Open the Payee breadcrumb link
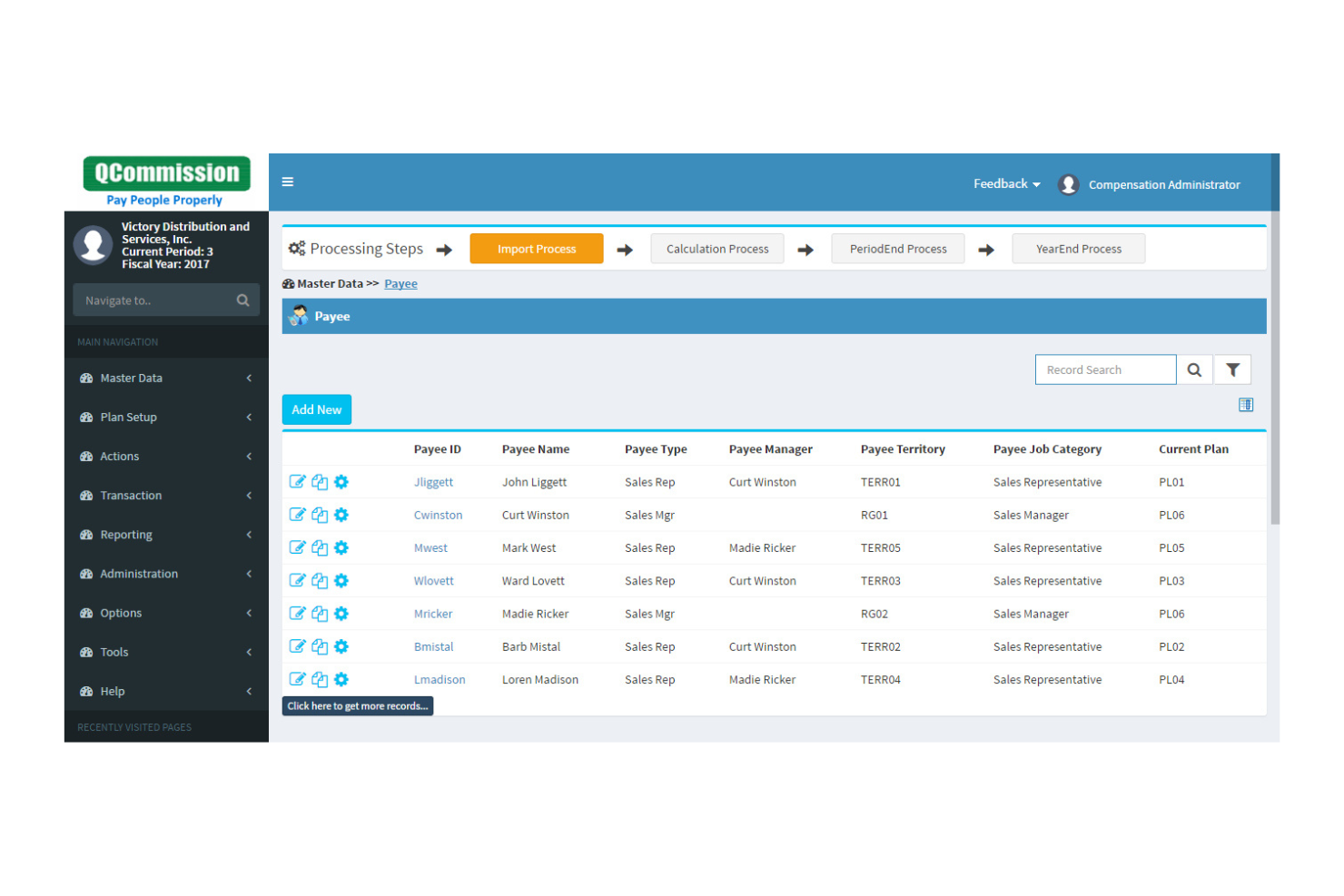The width and height of the screenshot is (1344, 896). tap(400, 283)
